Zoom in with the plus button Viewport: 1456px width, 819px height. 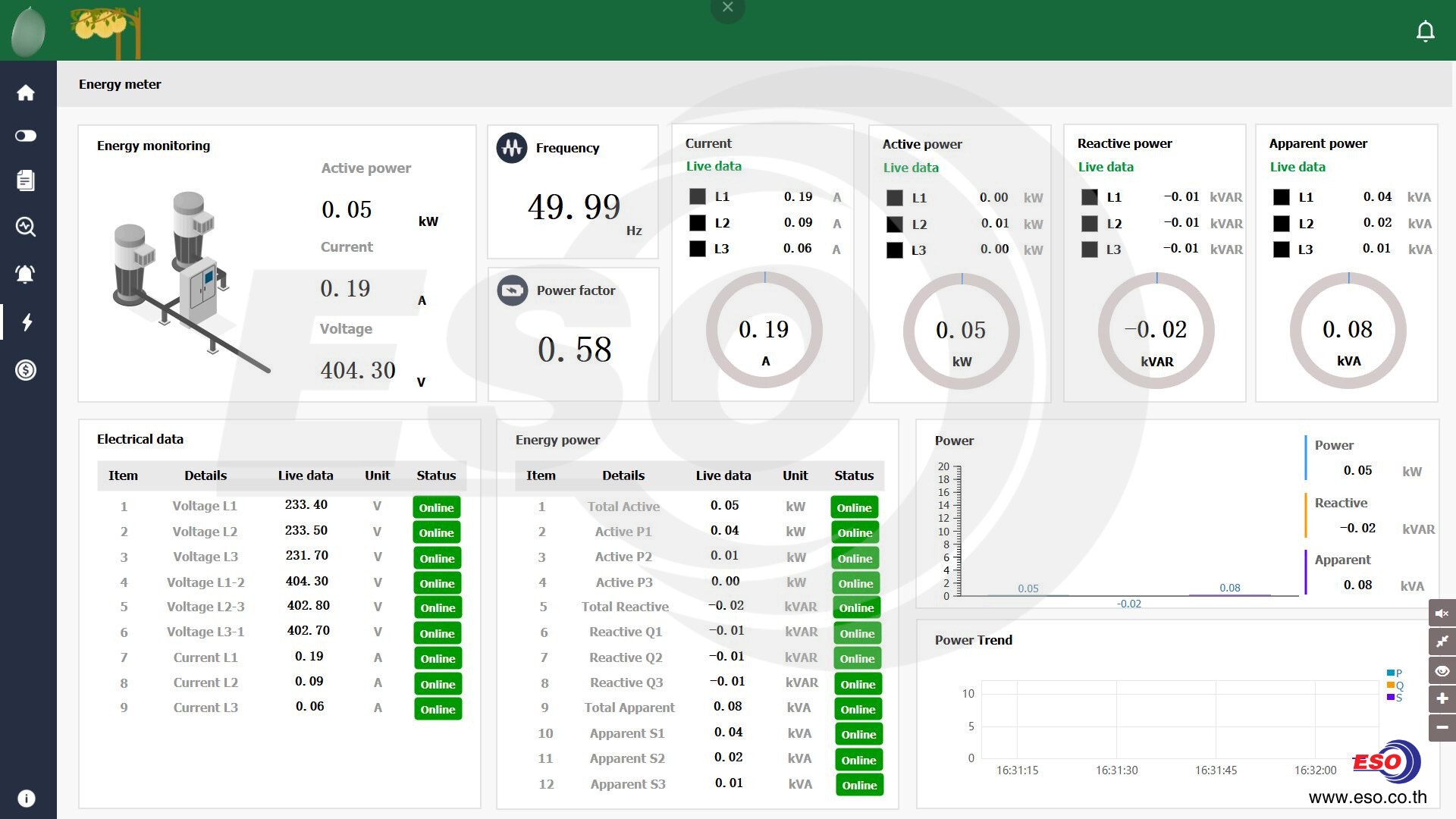pos(1442,698)
